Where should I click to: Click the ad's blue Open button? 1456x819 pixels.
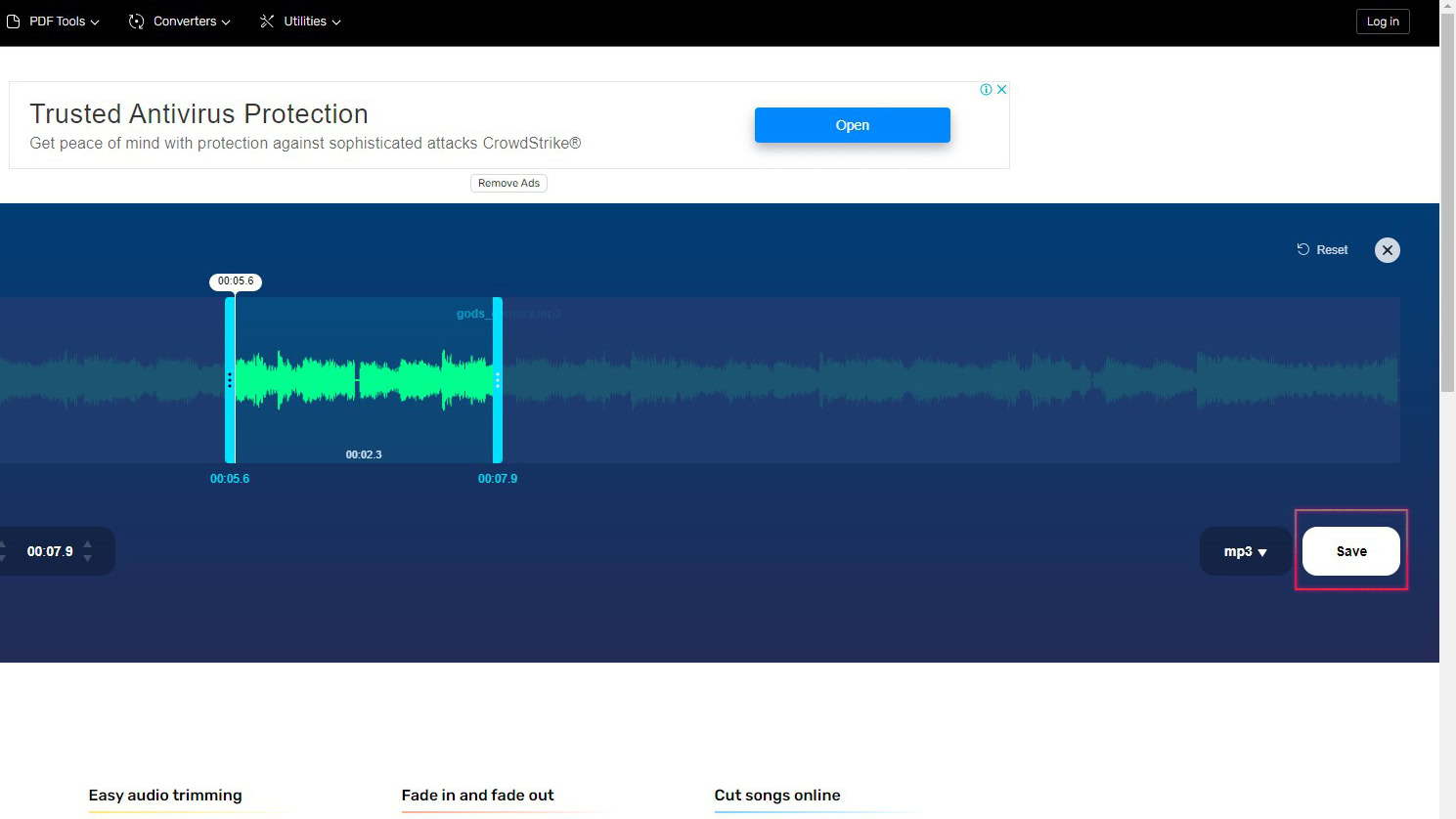coord(852,125)
